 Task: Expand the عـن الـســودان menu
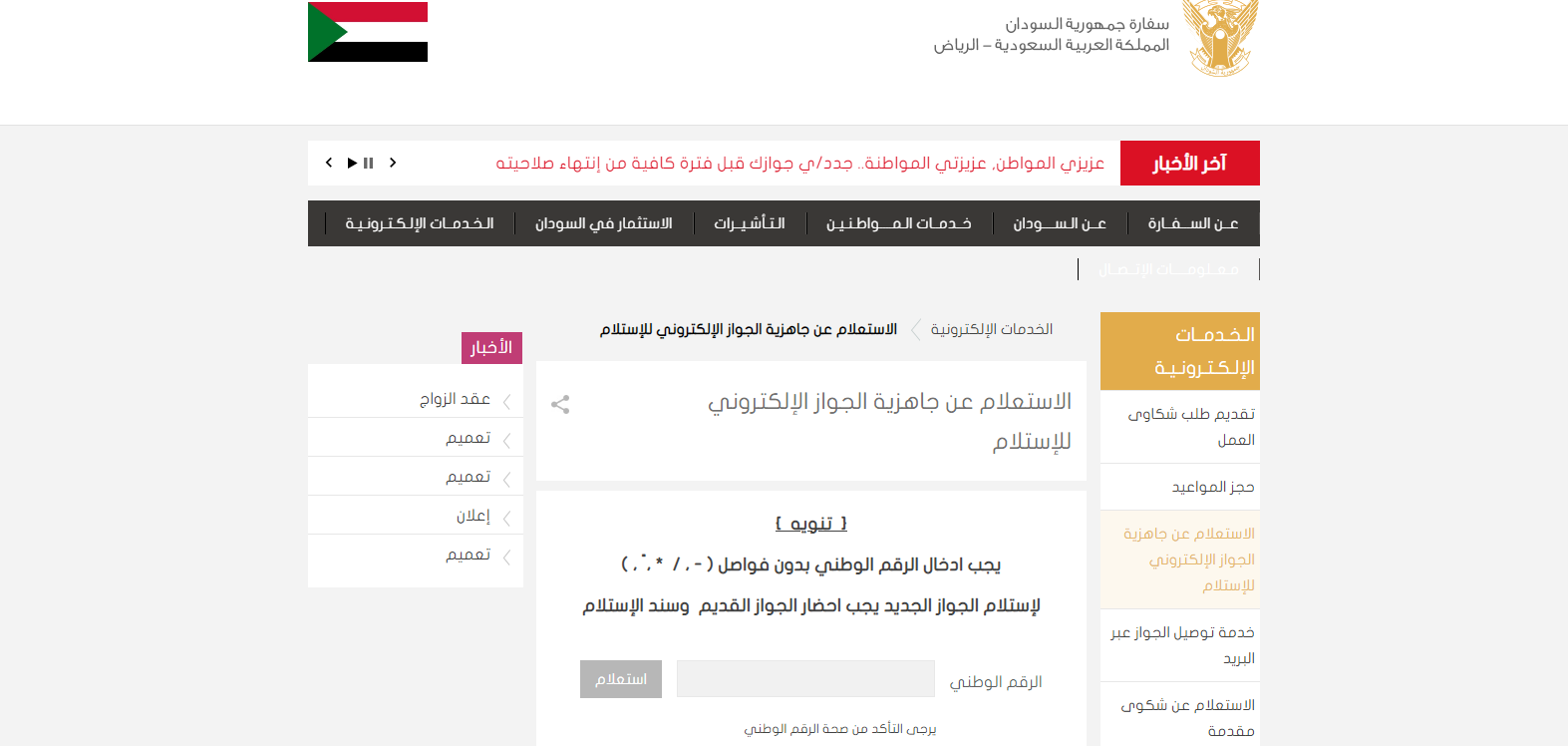click(1060, 223)
